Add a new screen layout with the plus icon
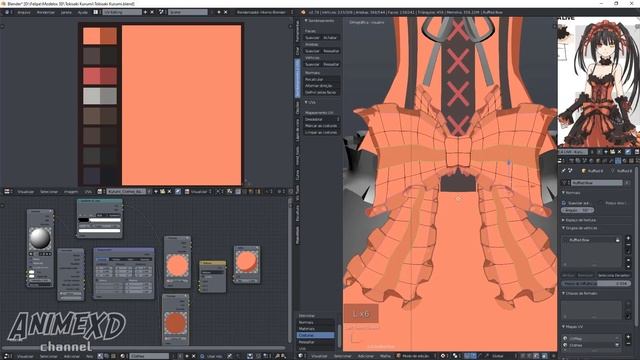This screenshot has width=640, height=360. tap(145, 12)
